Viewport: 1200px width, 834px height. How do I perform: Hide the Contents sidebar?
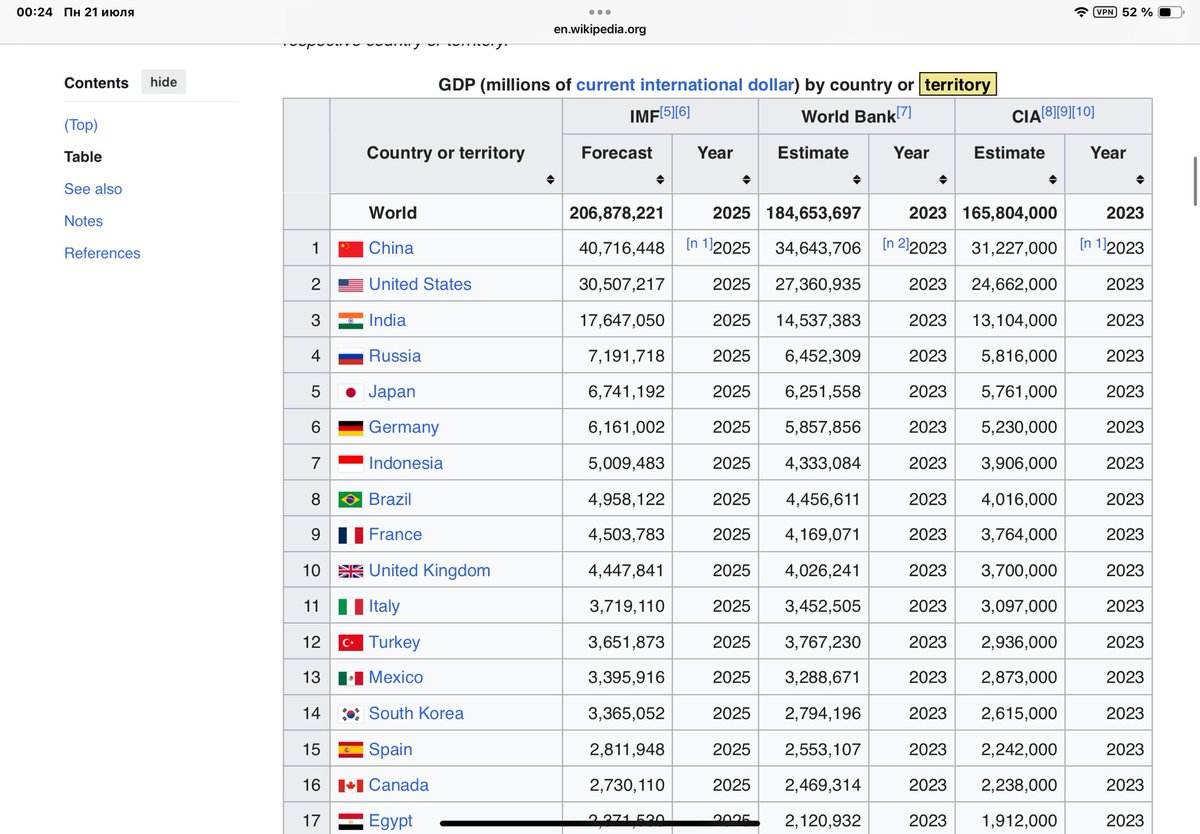(x=164, y=83)
